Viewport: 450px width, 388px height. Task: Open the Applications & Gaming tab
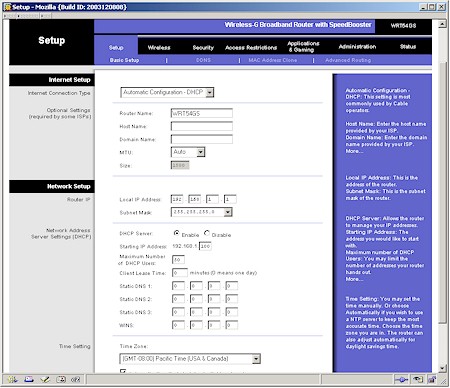303,47
